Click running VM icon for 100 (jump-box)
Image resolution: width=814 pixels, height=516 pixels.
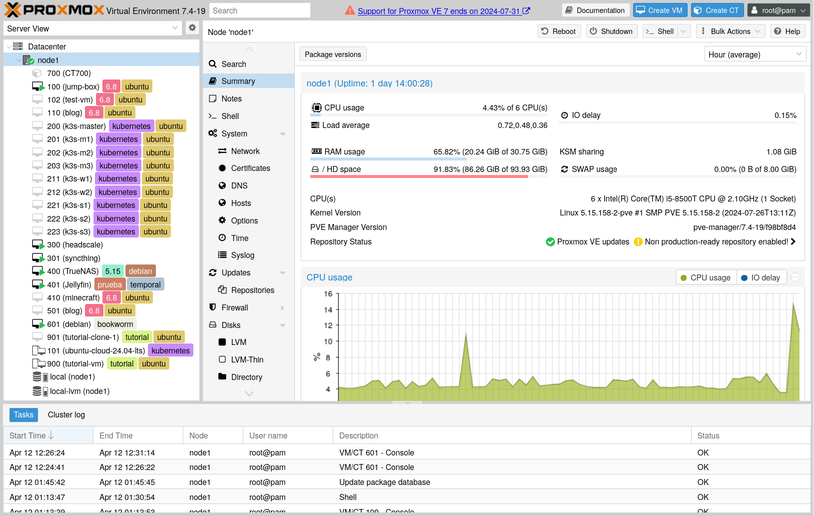(38, 86)
